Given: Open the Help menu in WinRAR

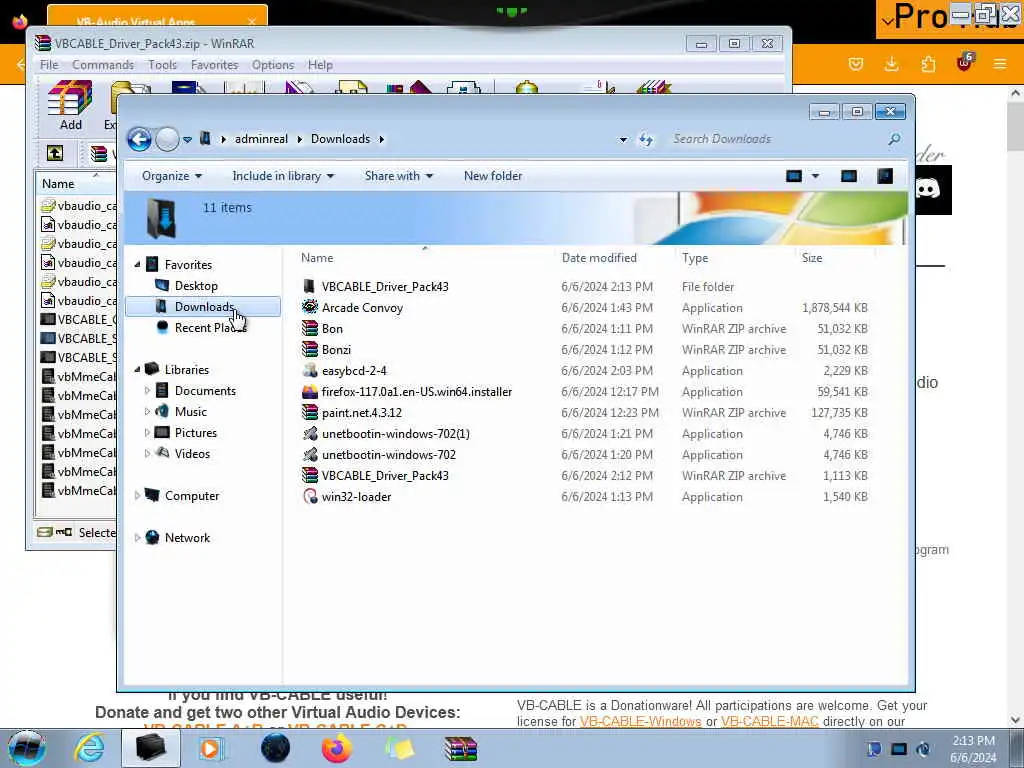Looking at the screenshot, I should (320, 65).
